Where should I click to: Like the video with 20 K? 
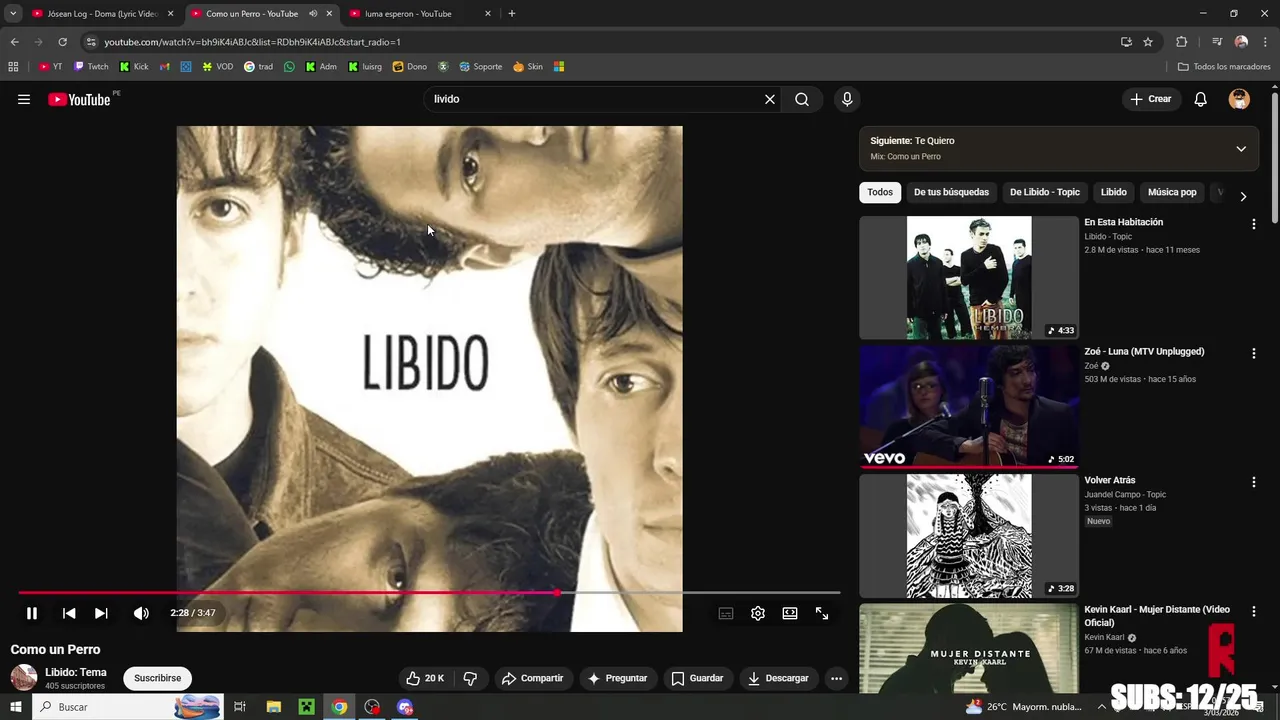coord(424,678)
